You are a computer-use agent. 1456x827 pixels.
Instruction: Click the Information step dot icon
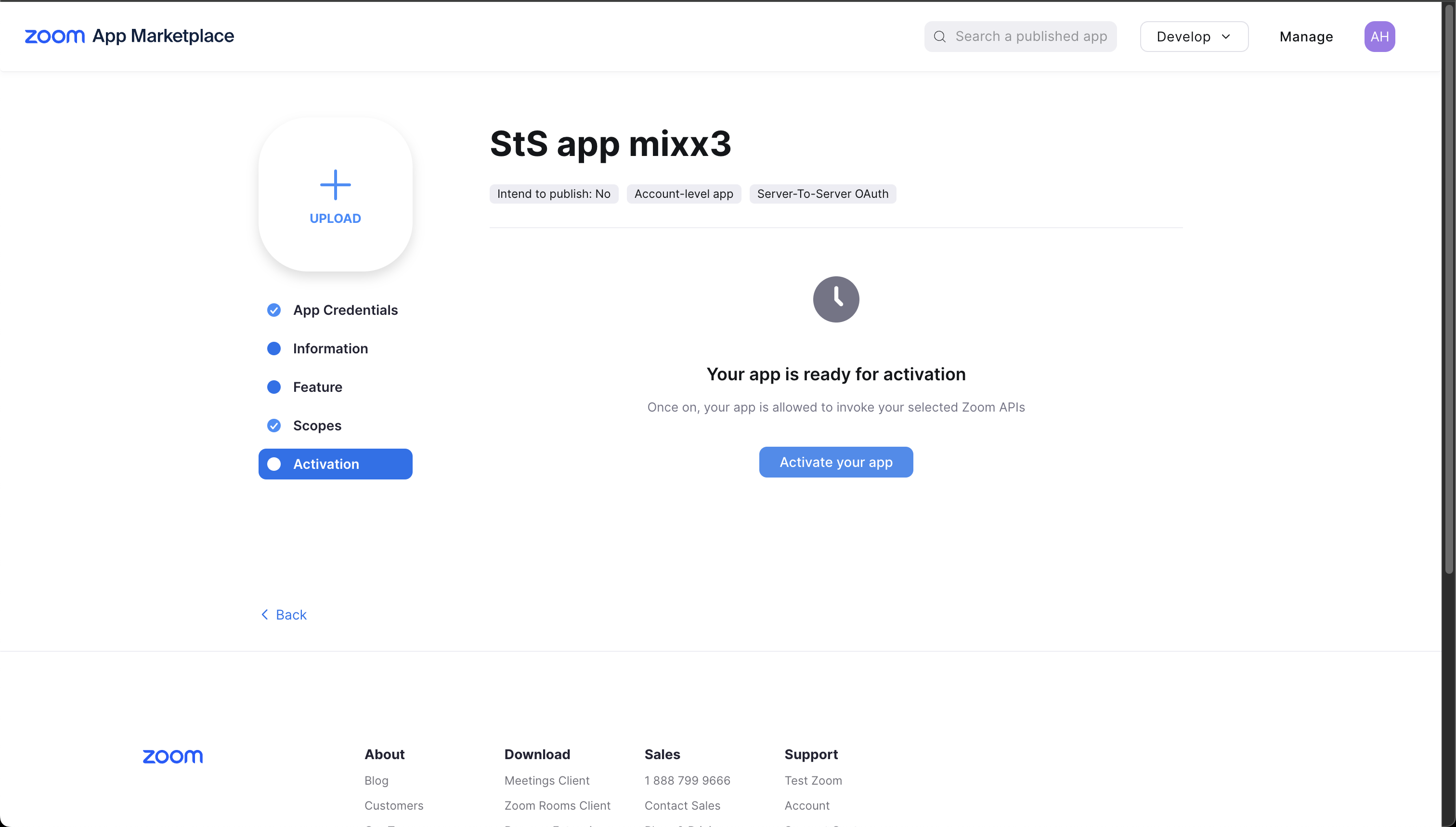coord(274,349)
